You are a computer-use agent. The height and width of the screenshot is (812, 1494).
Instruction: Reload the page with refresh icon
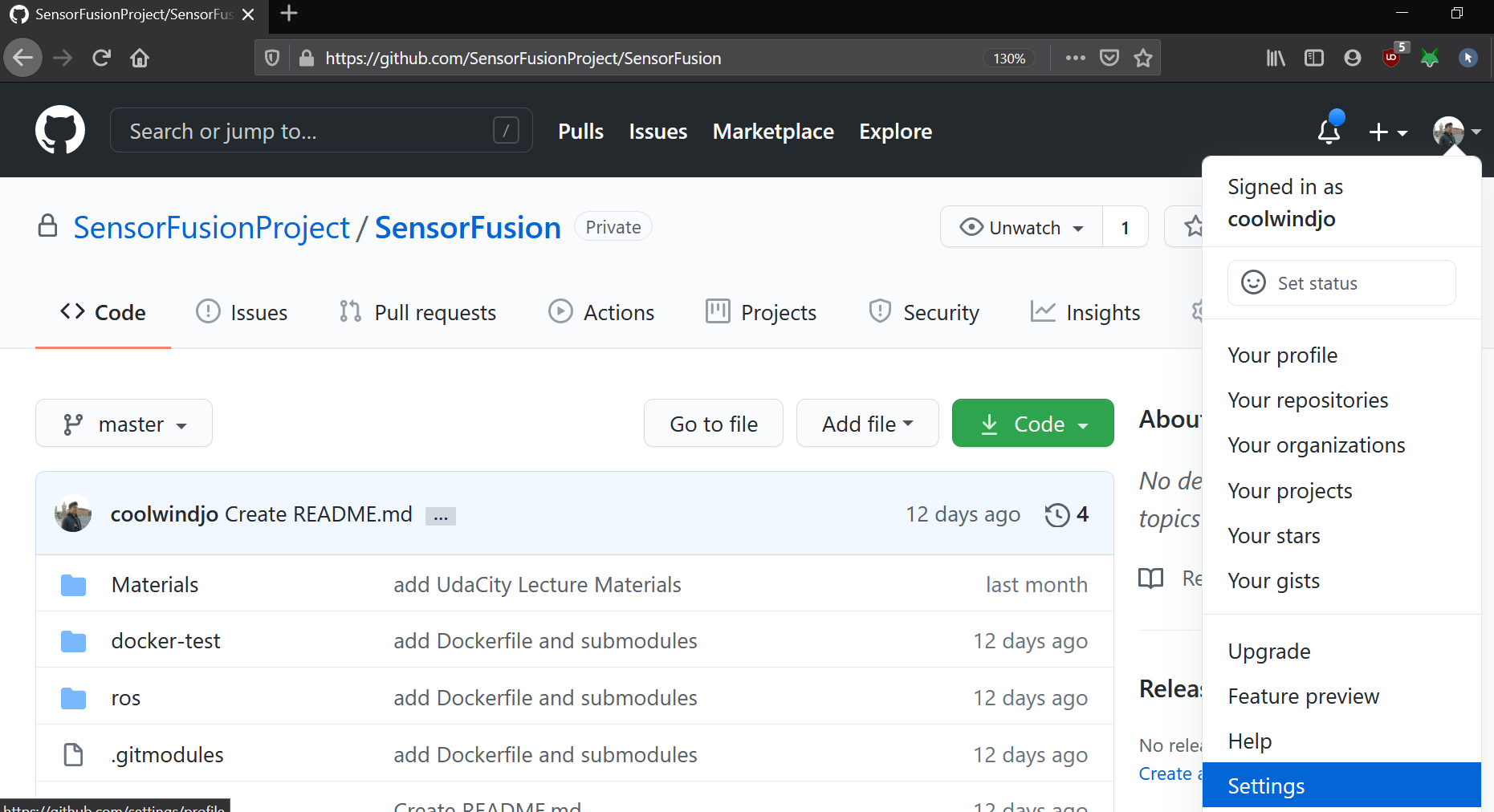coord(101,58)
